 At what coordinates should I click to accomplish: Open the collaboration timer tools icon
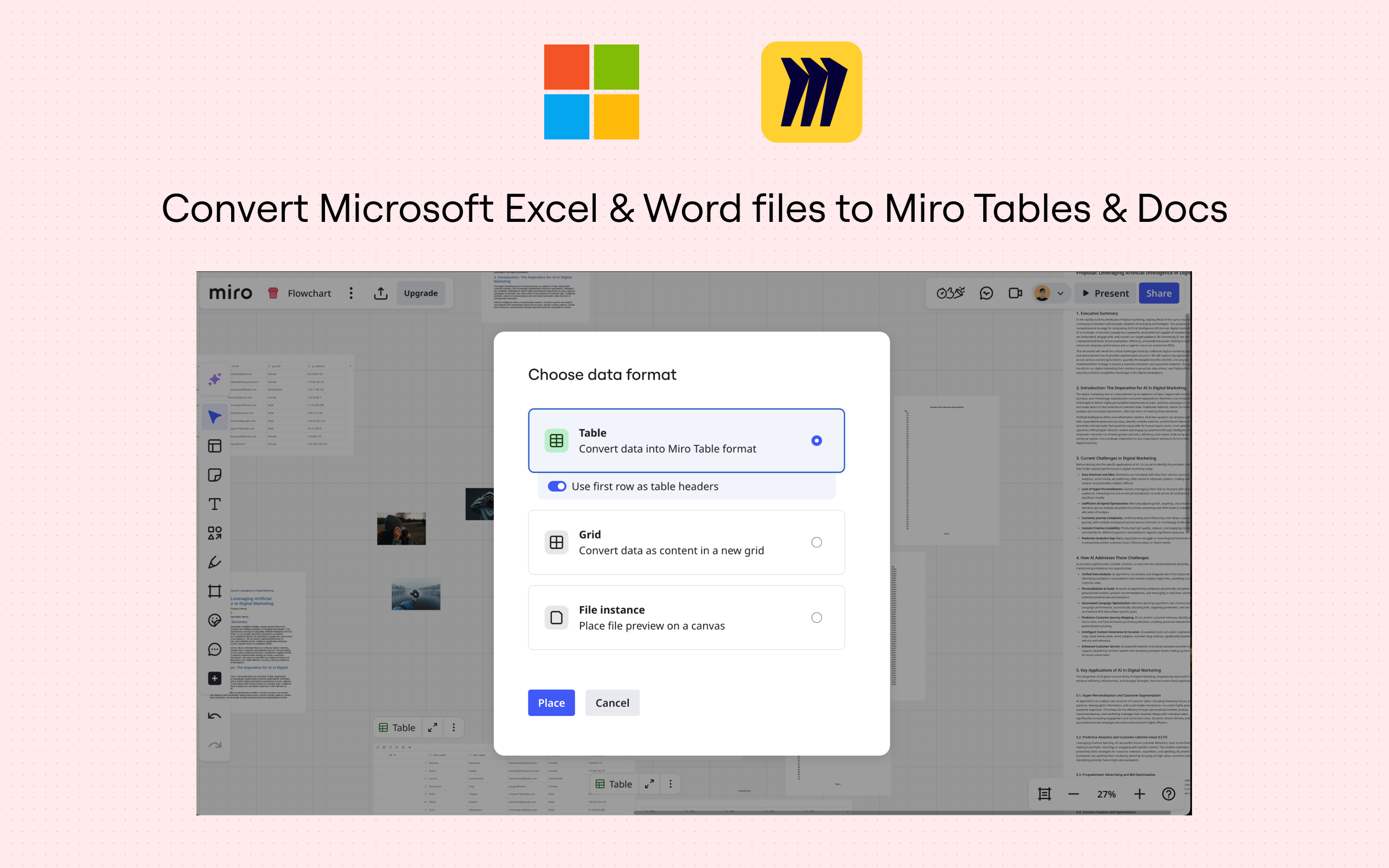coord(951,293)
